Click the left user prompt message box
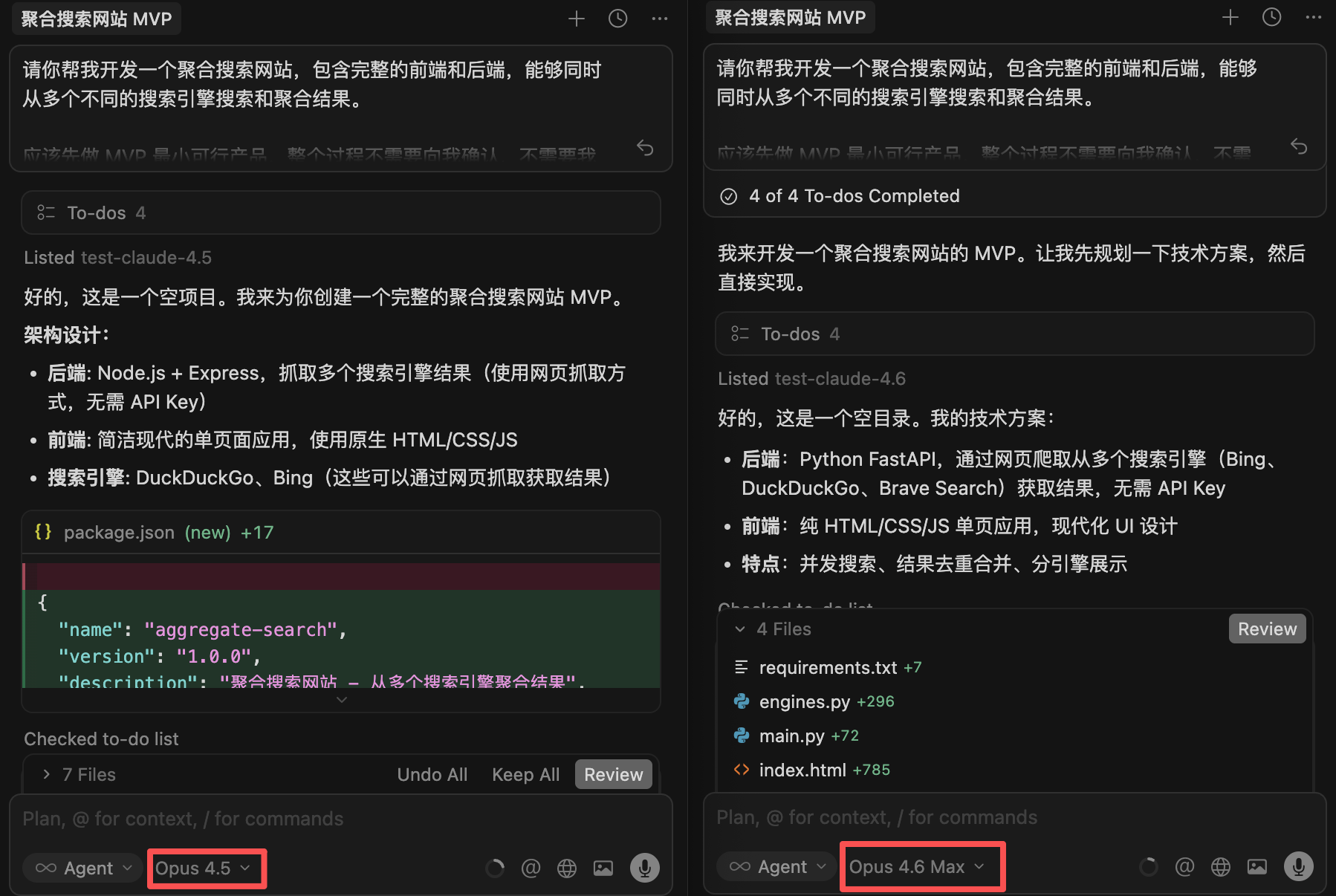Image resolution: width=1336 pixels, height=896 pixels. (341, 108)
